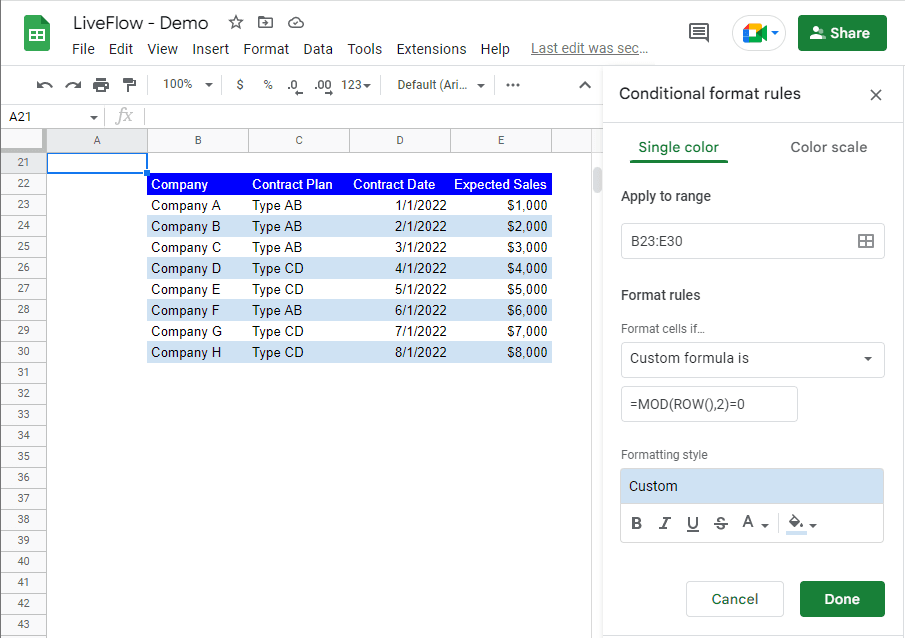Screen dimensions: 905x638
Task: Open the zoom 100% dropdown
Action: point(188,85)
